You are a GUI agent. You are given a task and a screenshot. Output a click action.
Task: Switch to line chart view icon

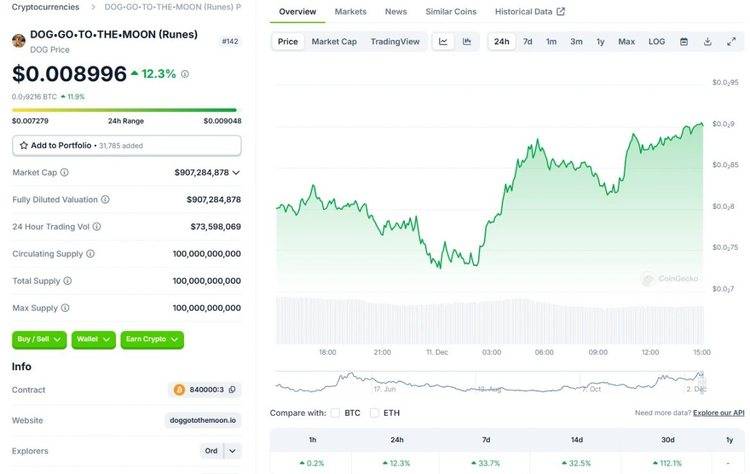[x=443, y=42]
